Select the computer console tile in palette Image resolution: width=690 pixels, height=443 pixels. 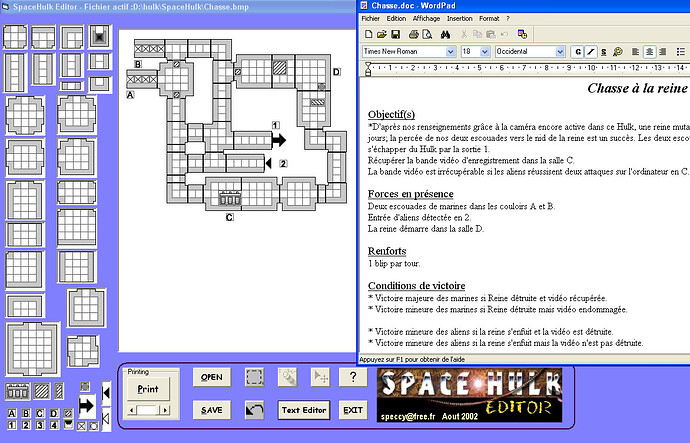18,391
